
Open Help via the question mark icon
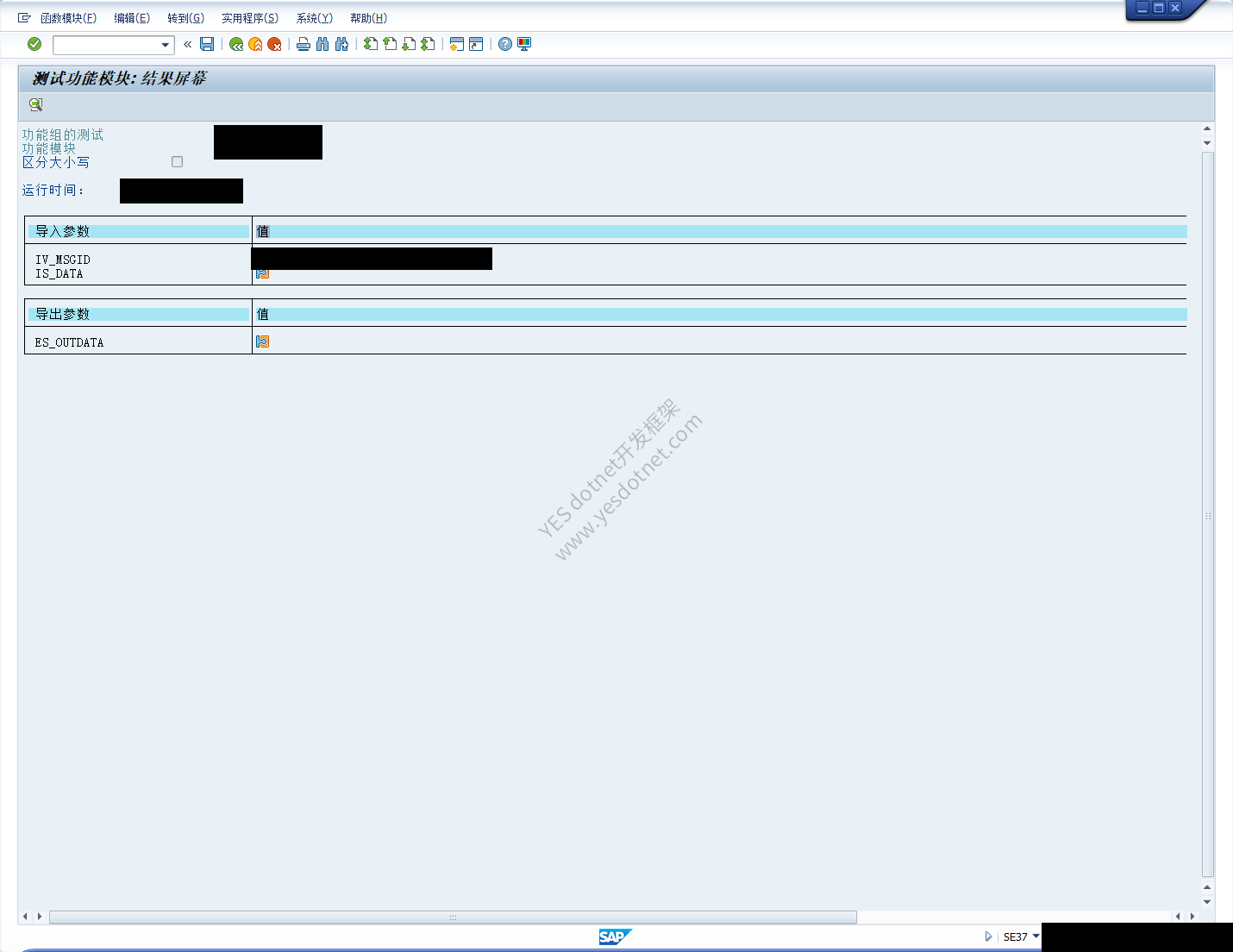pyautogui.click(x=505, y=44)
